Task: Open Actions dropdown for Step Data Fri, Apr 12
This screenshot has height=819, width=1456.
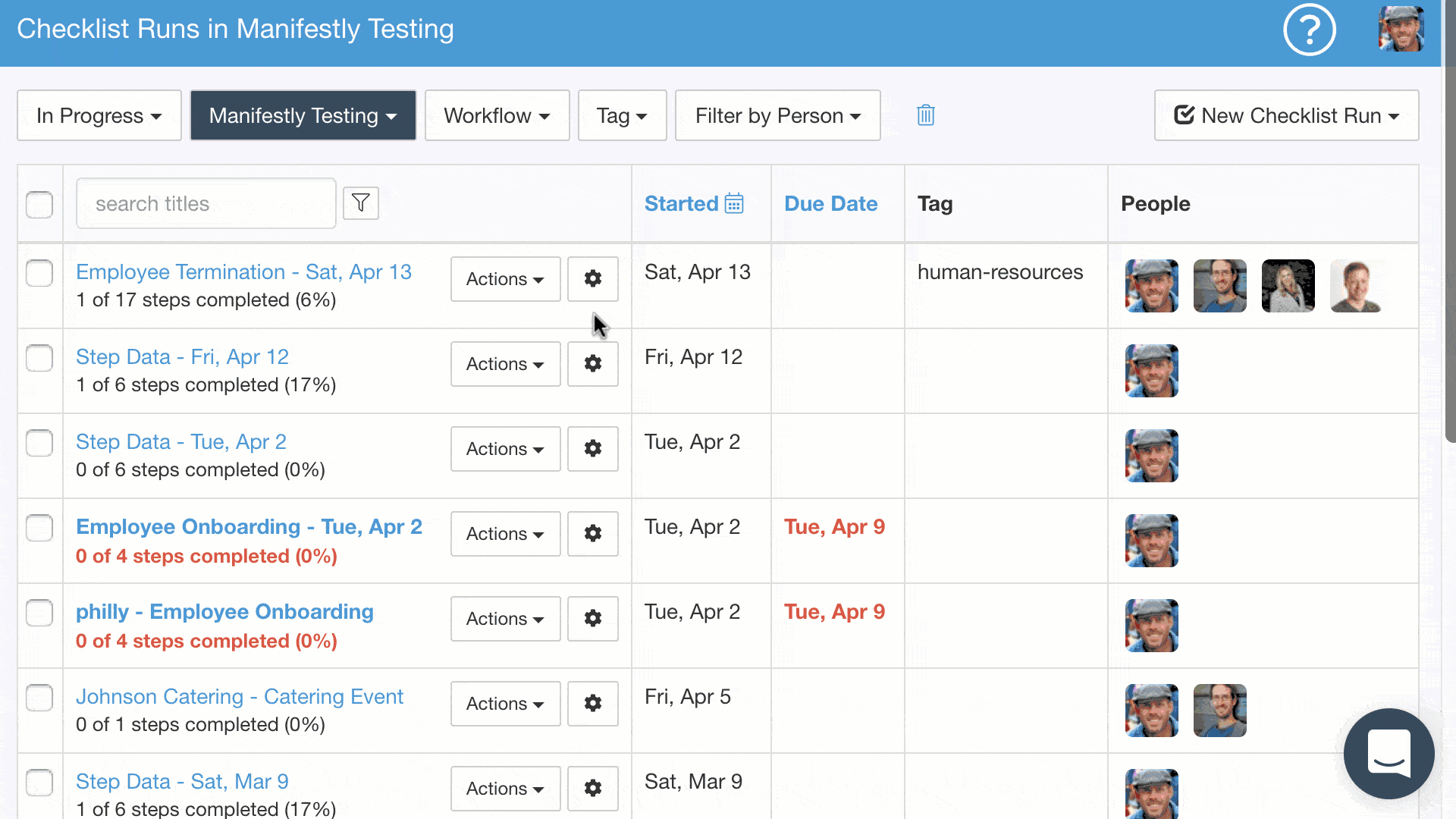Action: tap(505, 364)
